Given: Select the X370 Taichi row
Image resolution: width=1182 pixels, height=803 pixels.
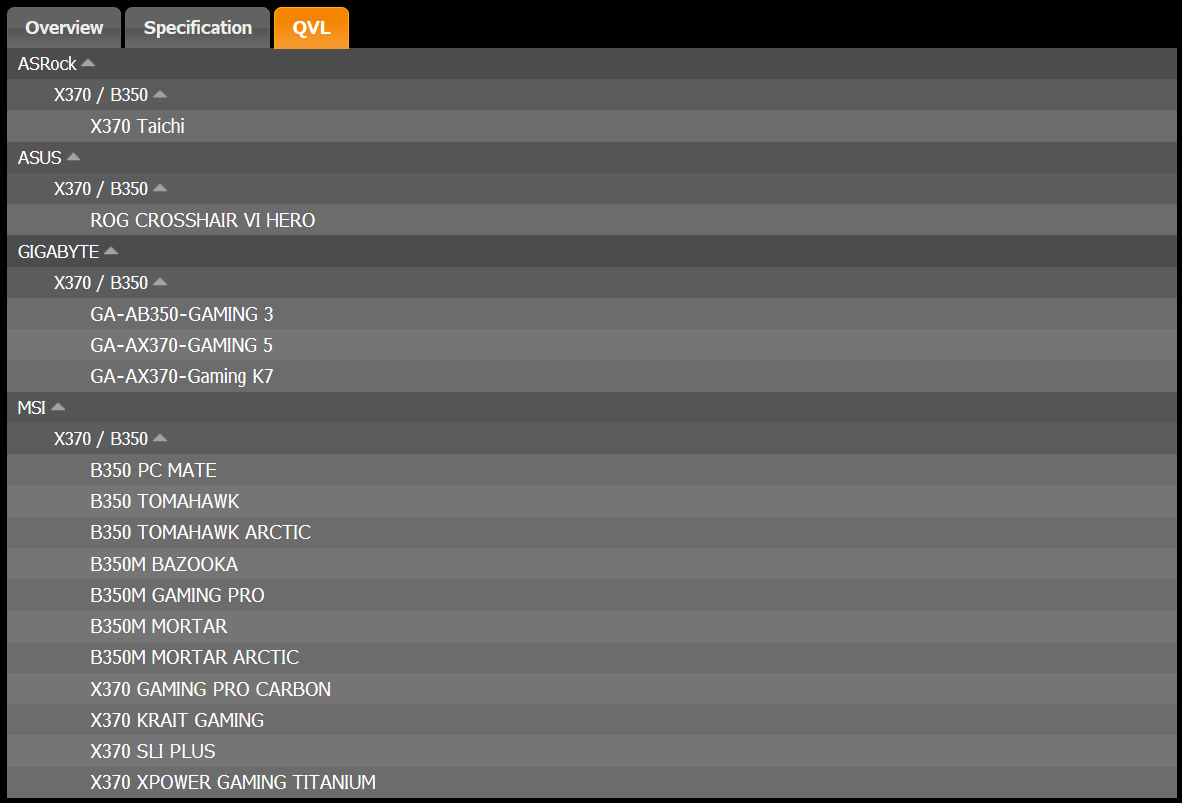Looking at the screenshot, I should point(592,126).
